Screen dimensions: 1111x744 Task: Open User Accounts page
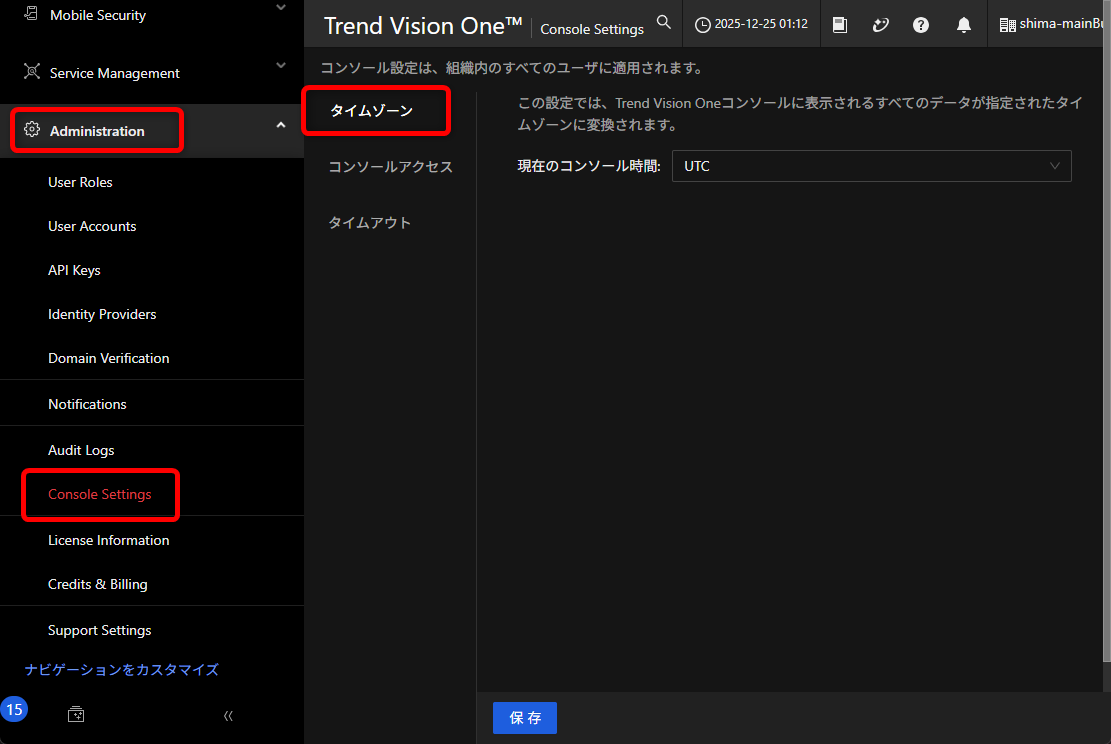[x=92, y=226]
